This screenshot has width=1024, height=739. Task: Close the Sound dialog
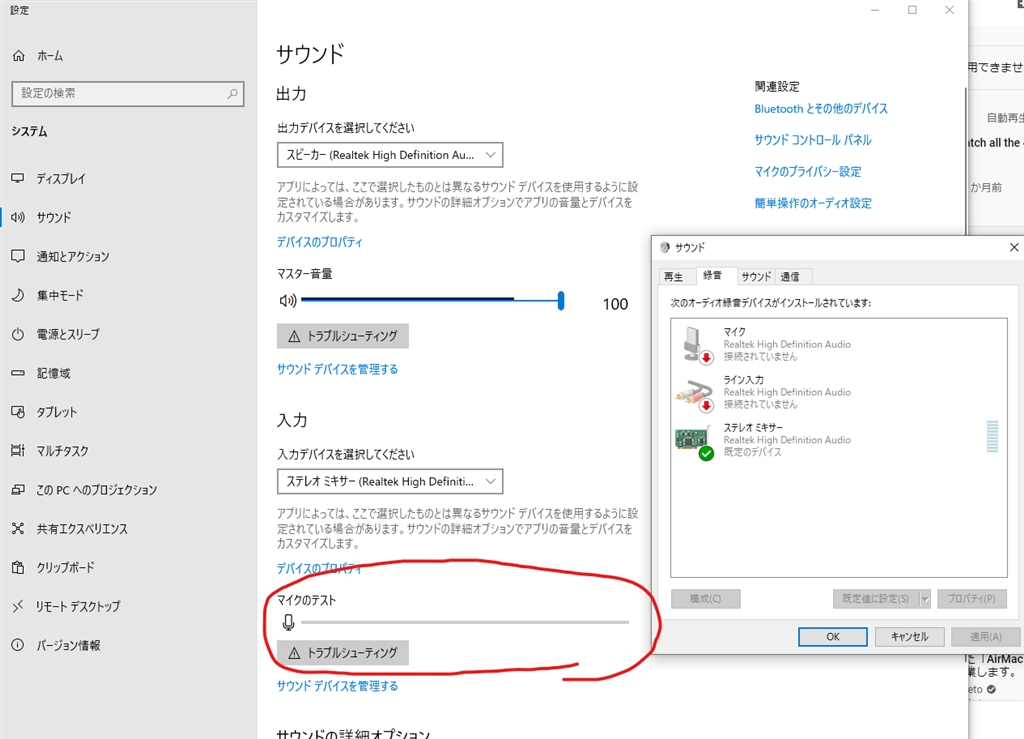coord(1014,247)
